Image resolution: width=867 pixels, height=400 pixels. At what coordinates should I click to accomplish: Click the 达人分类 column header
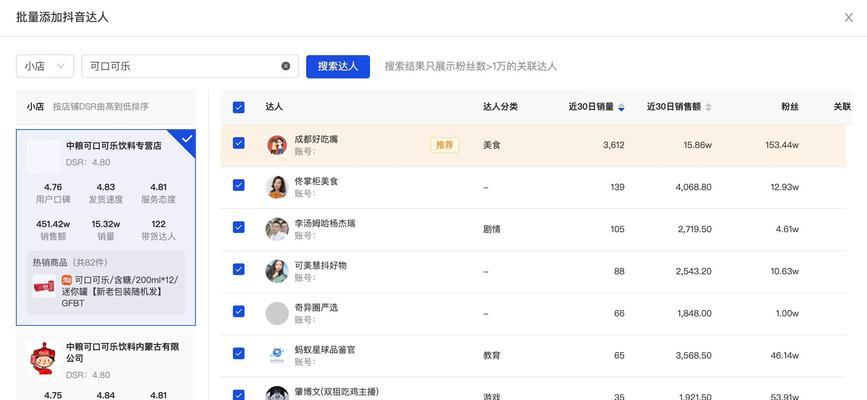click(500, 107)
